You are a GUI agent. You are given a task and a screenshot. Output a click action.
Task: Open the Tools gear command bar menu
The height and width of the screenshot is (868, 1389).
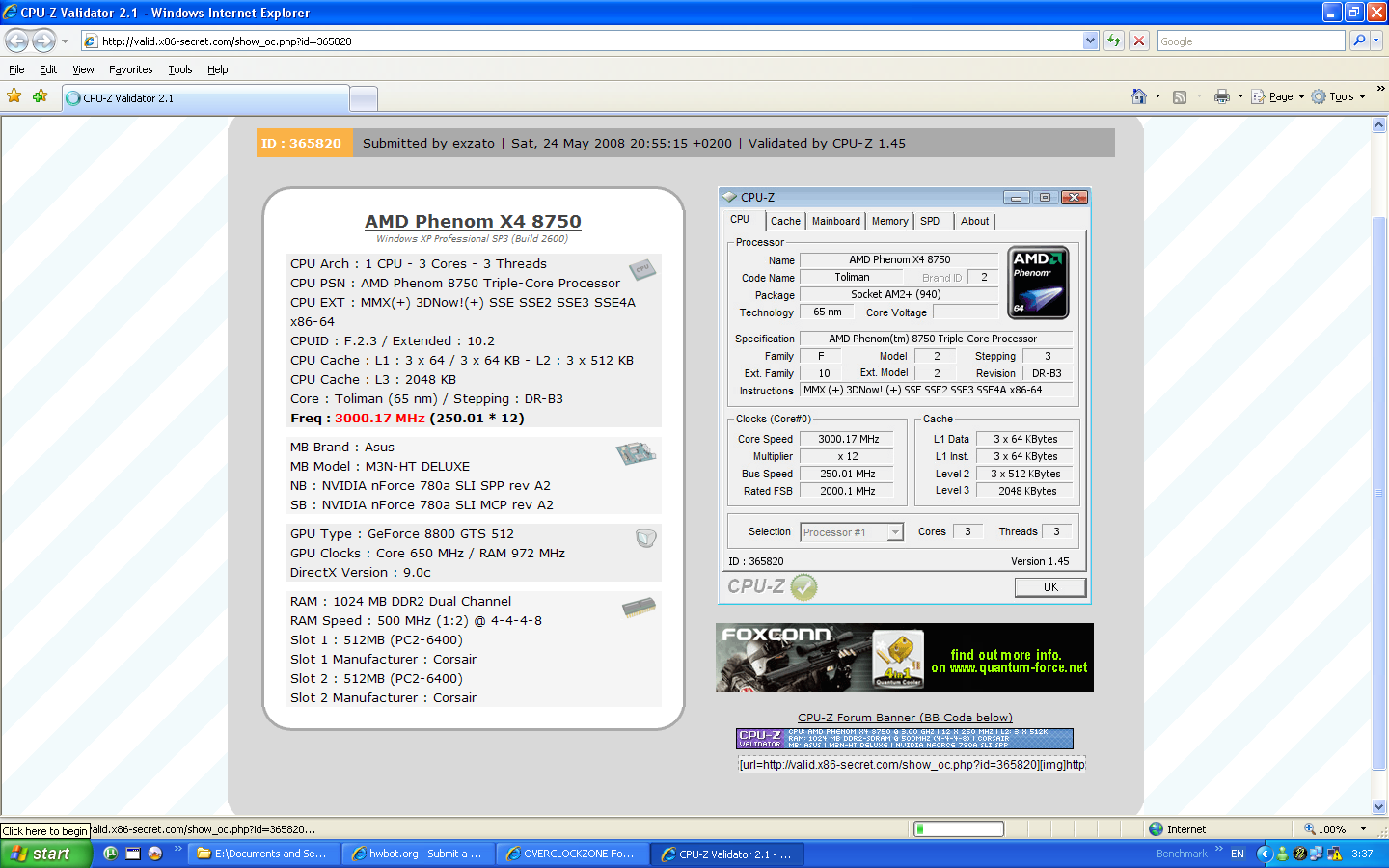pos(1338,96)
